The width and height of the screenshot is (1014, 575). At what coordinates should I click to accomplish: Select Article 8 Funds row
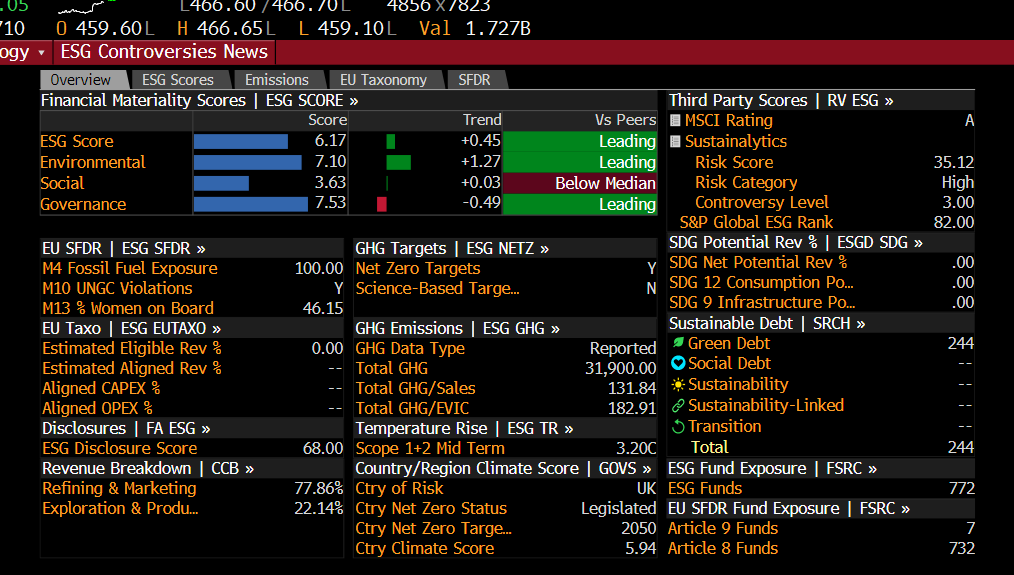tap(821, 548)
